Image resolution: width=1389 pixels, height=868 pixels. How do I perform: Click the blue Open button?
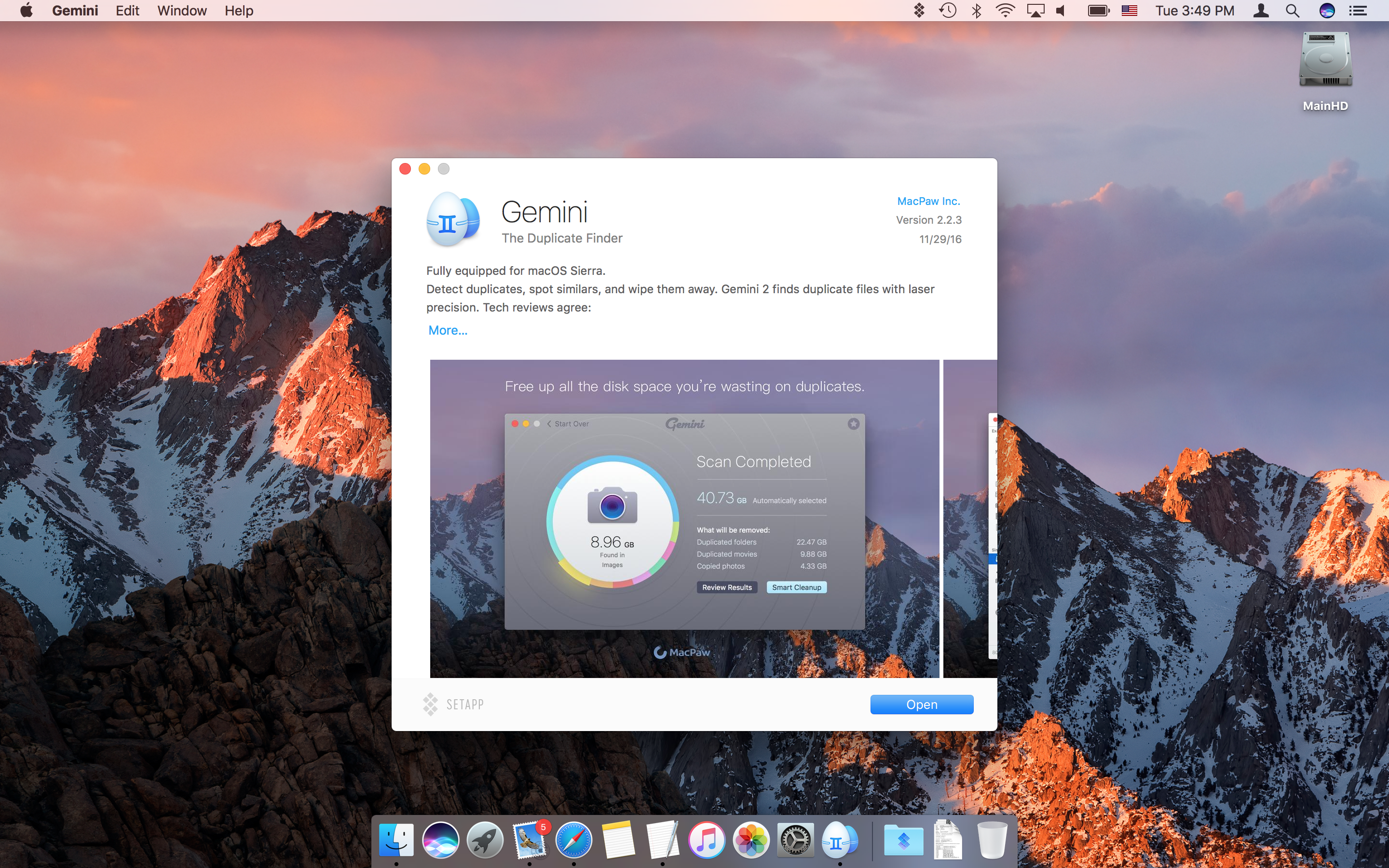click(921, 705)
